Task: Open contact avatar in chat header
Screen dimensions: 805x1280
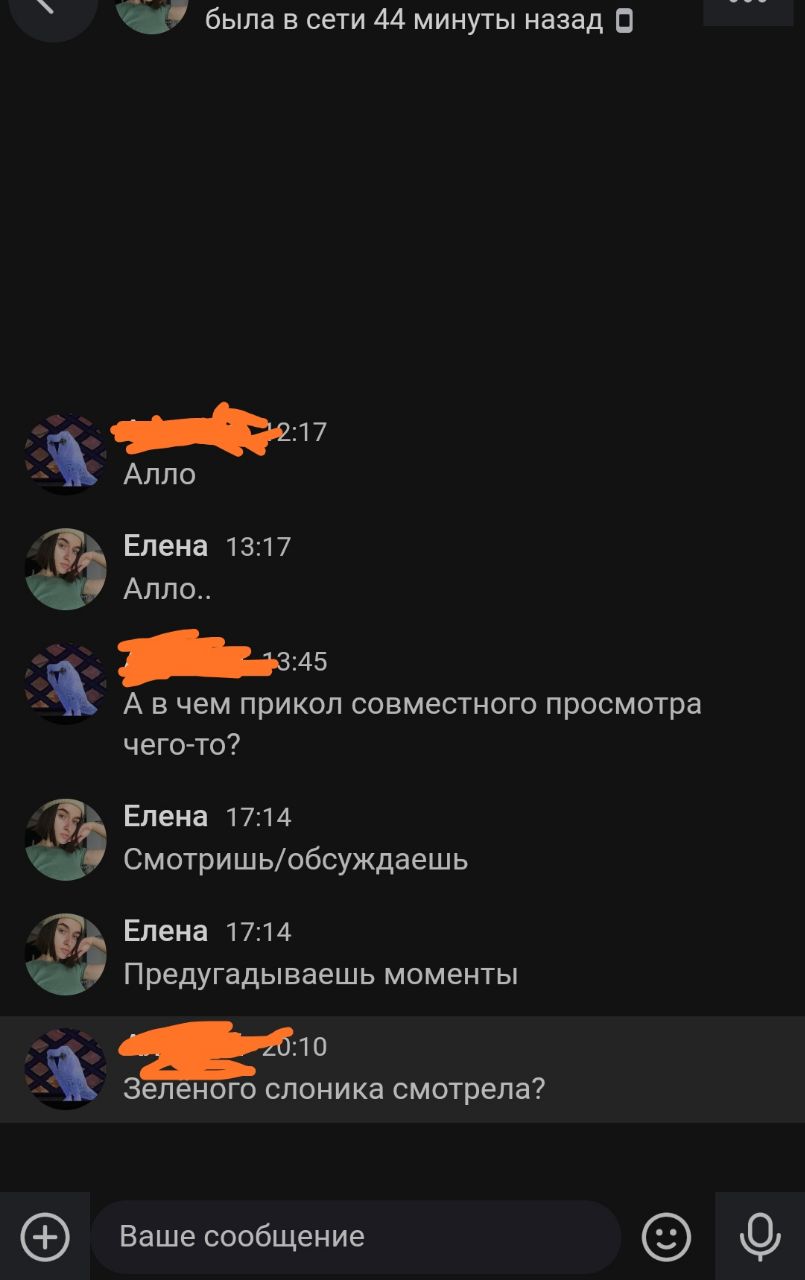Action: pos(150,10)
